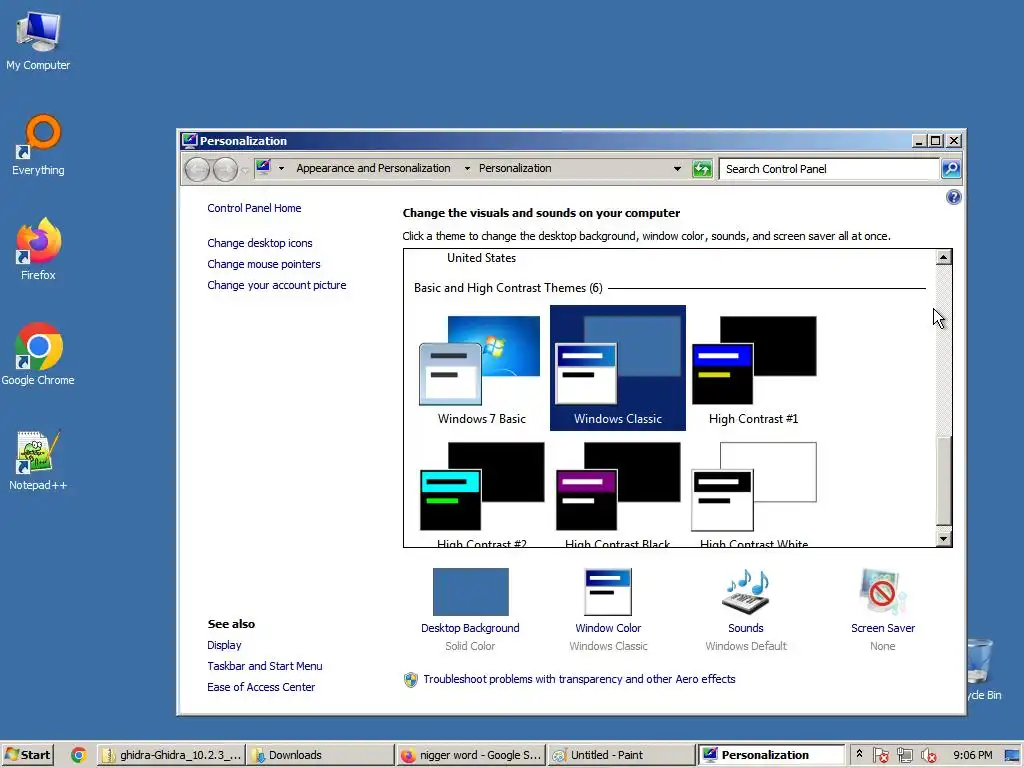
Task: Click the Control Panel icon in address bar
Action: click(x=264, y=168)
